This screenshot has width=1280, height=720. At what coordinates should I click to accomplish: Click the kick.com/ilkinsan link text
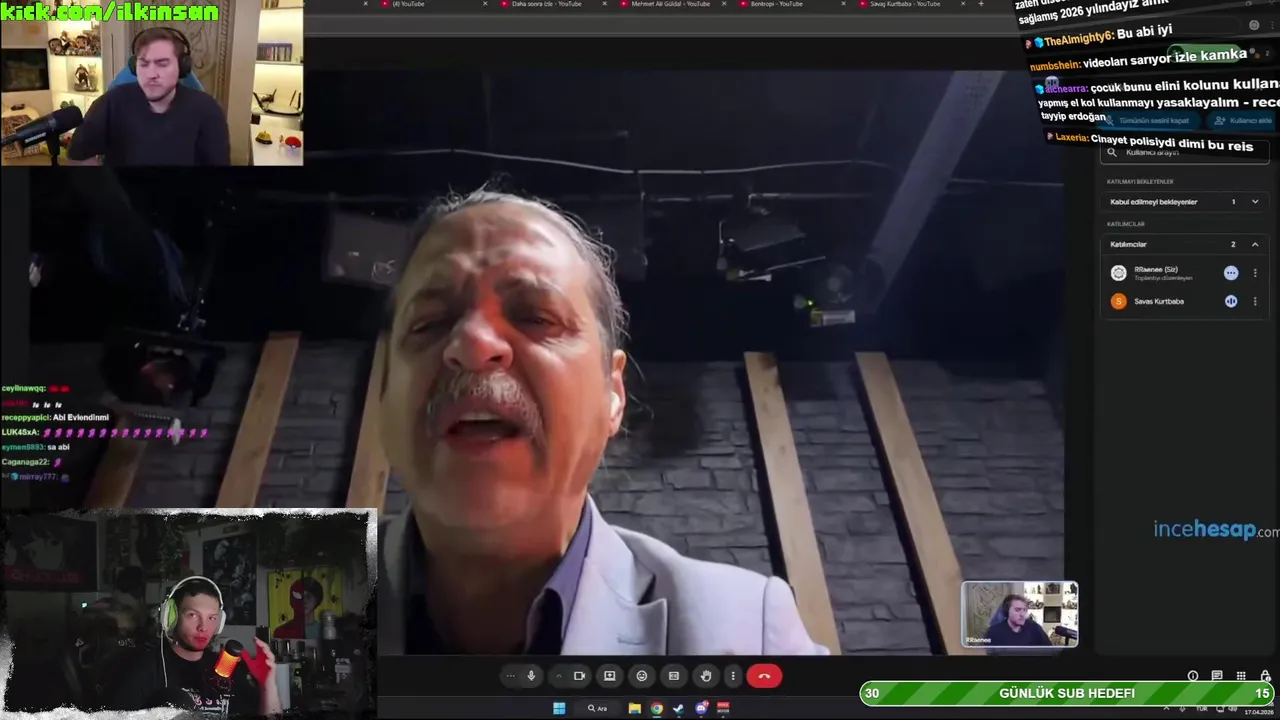[110, 12]
